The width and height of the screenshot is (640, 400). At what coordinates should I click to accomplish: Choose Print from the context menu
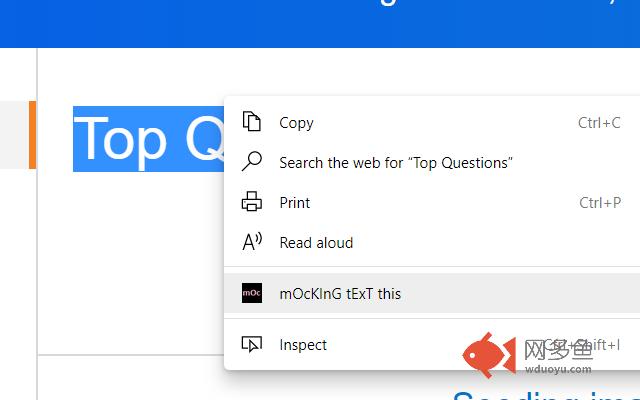coord(432,202)
